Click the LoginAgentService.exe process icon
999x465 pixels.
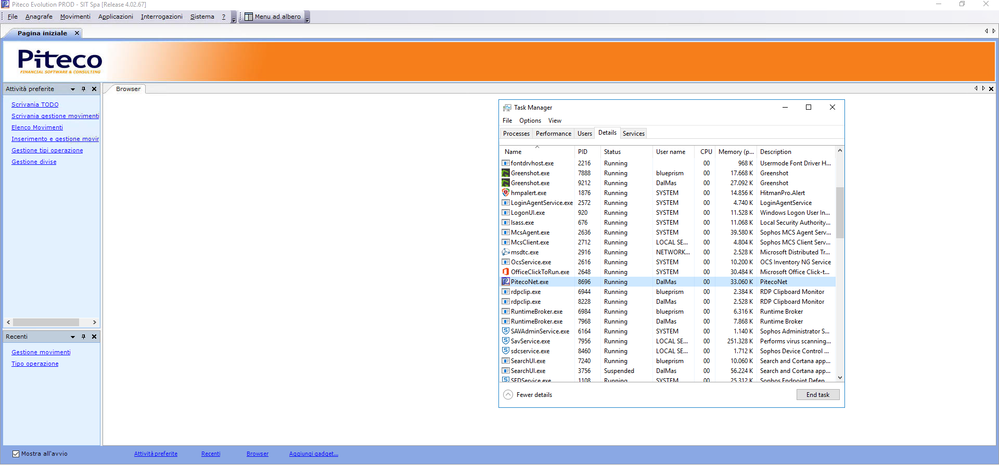[506, 203]
